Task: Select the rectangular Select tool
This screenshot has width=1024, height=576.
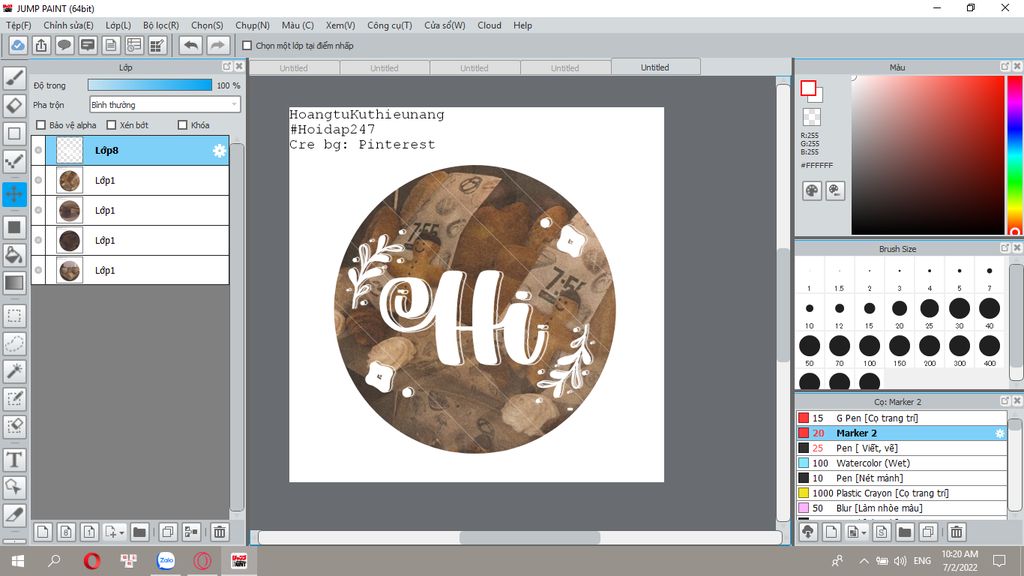Action: click(x=14, y=316)
